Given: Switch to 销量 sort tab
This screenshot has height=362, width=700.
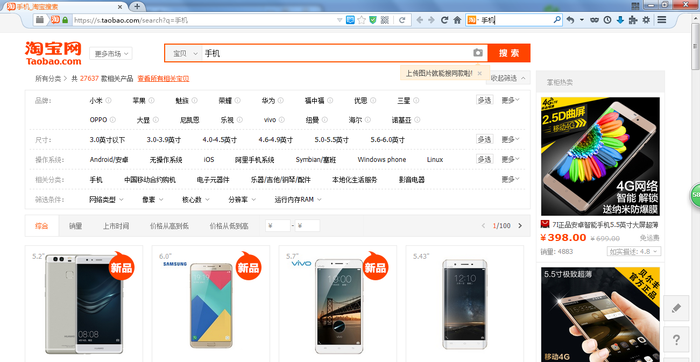Looking at the screenshot, I should 75,226.
